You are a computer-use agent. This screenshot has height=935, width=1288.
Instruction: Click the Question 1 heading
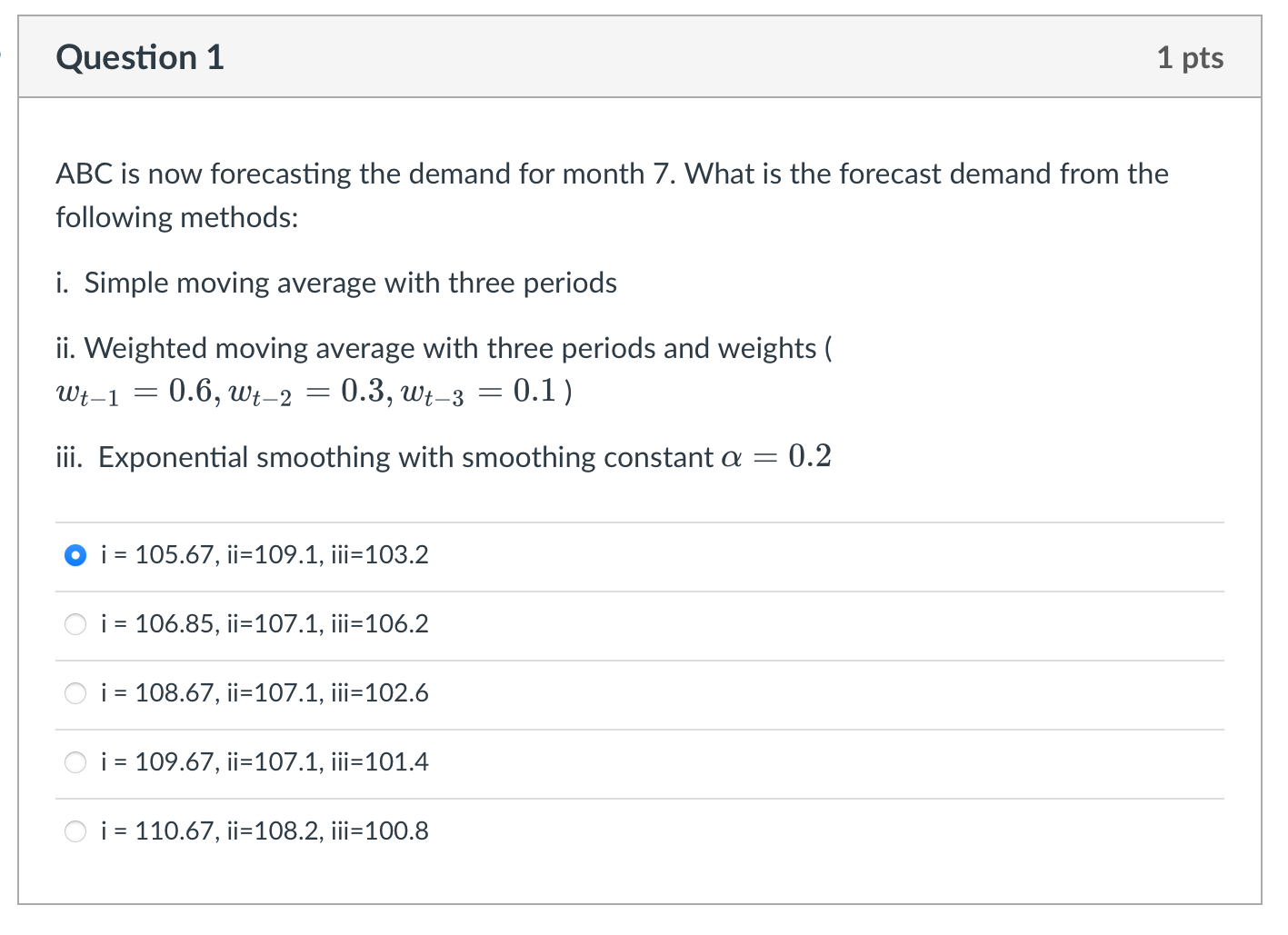(140, 57)
